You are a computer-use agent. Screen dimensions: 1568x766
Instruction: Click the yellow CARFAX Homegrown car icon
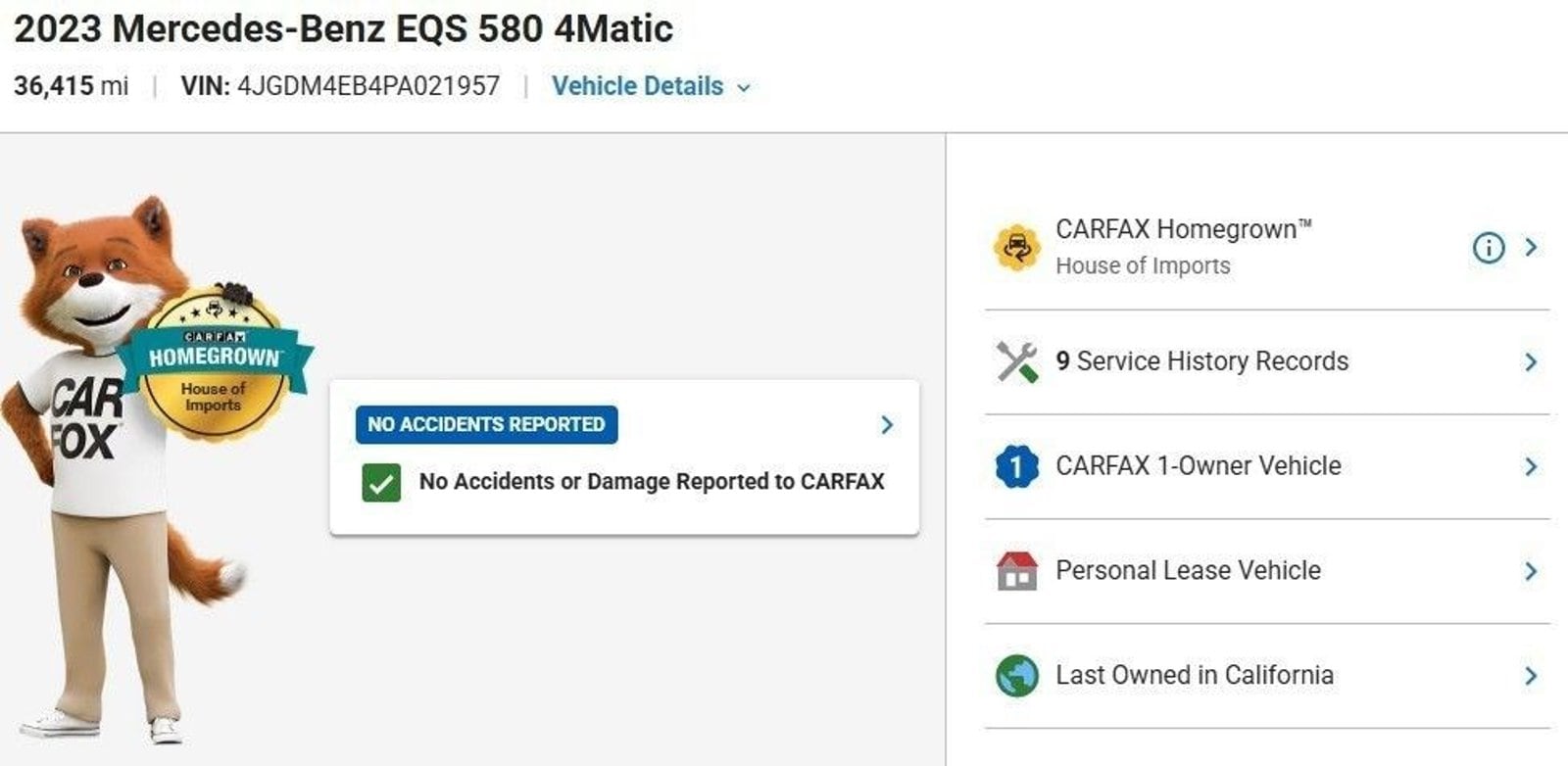click(1017, 248)
